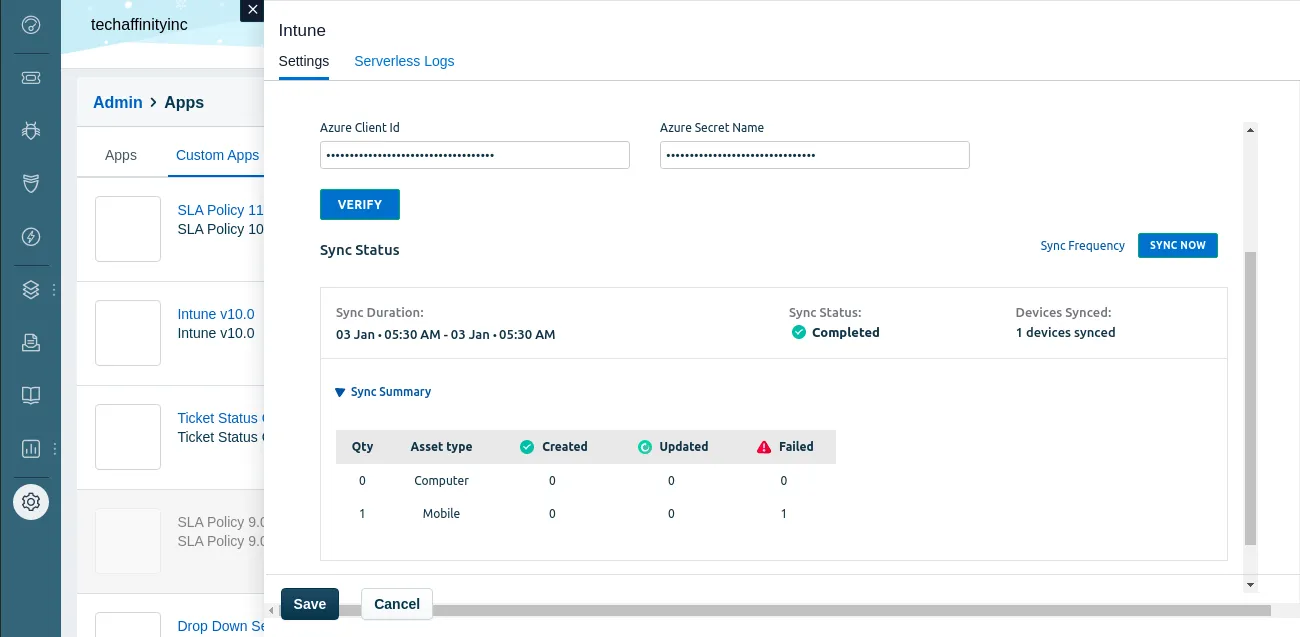Click the grayed-out SLA Policy 9.0 title
This screenshot has width=1300, height=637.
pos(220,522)
